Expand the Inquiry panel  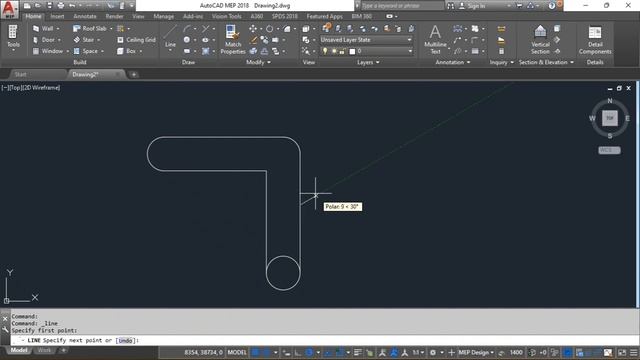click(502, 62)
